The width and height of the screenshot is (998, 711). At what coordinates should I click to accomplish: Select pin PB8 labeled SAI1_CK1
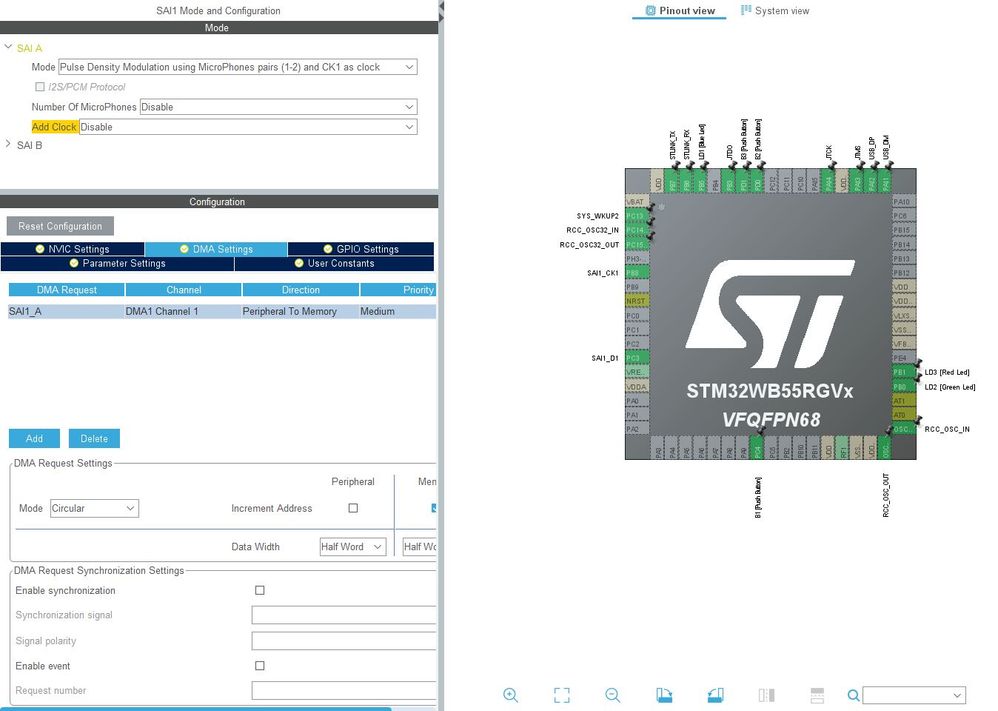point(636,272)
